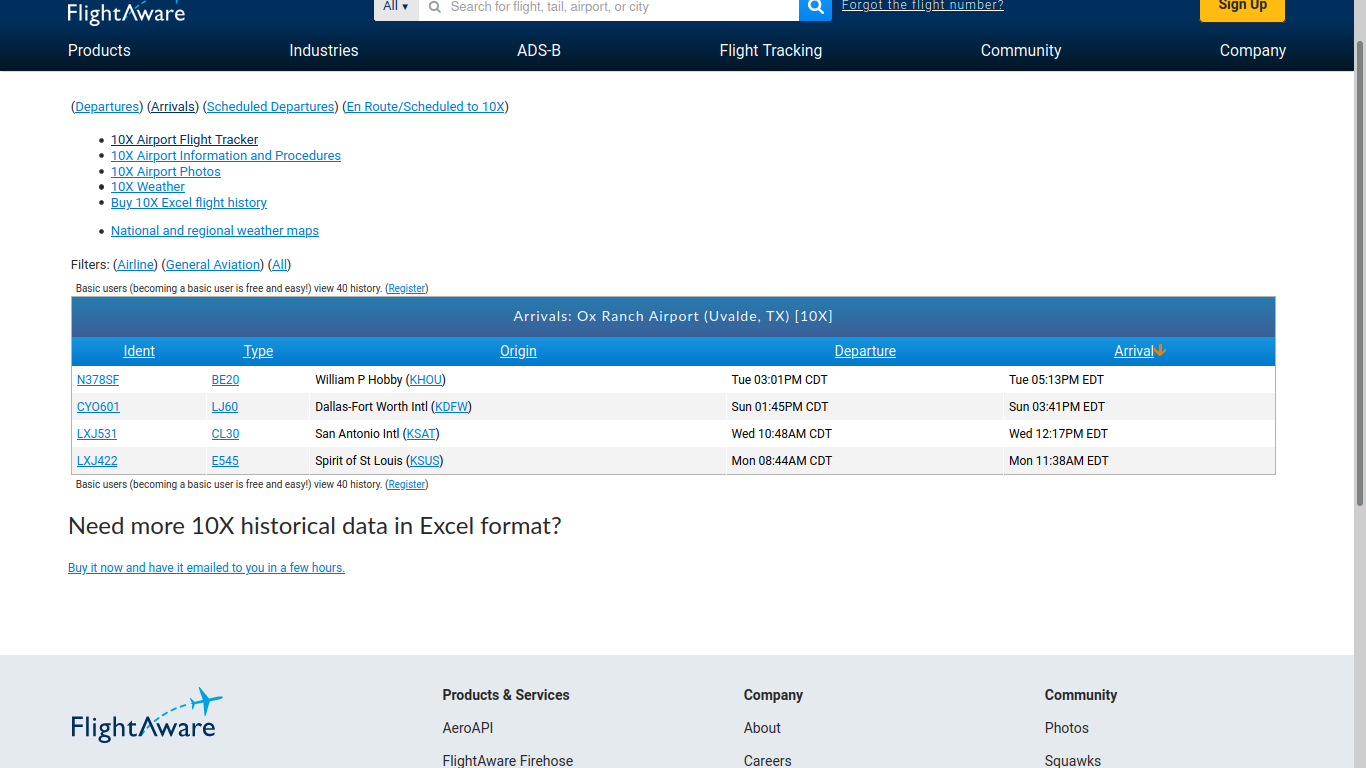Screen dimensions: 1366x768
Task: Sort table by Type column
Action: point(258,351)
